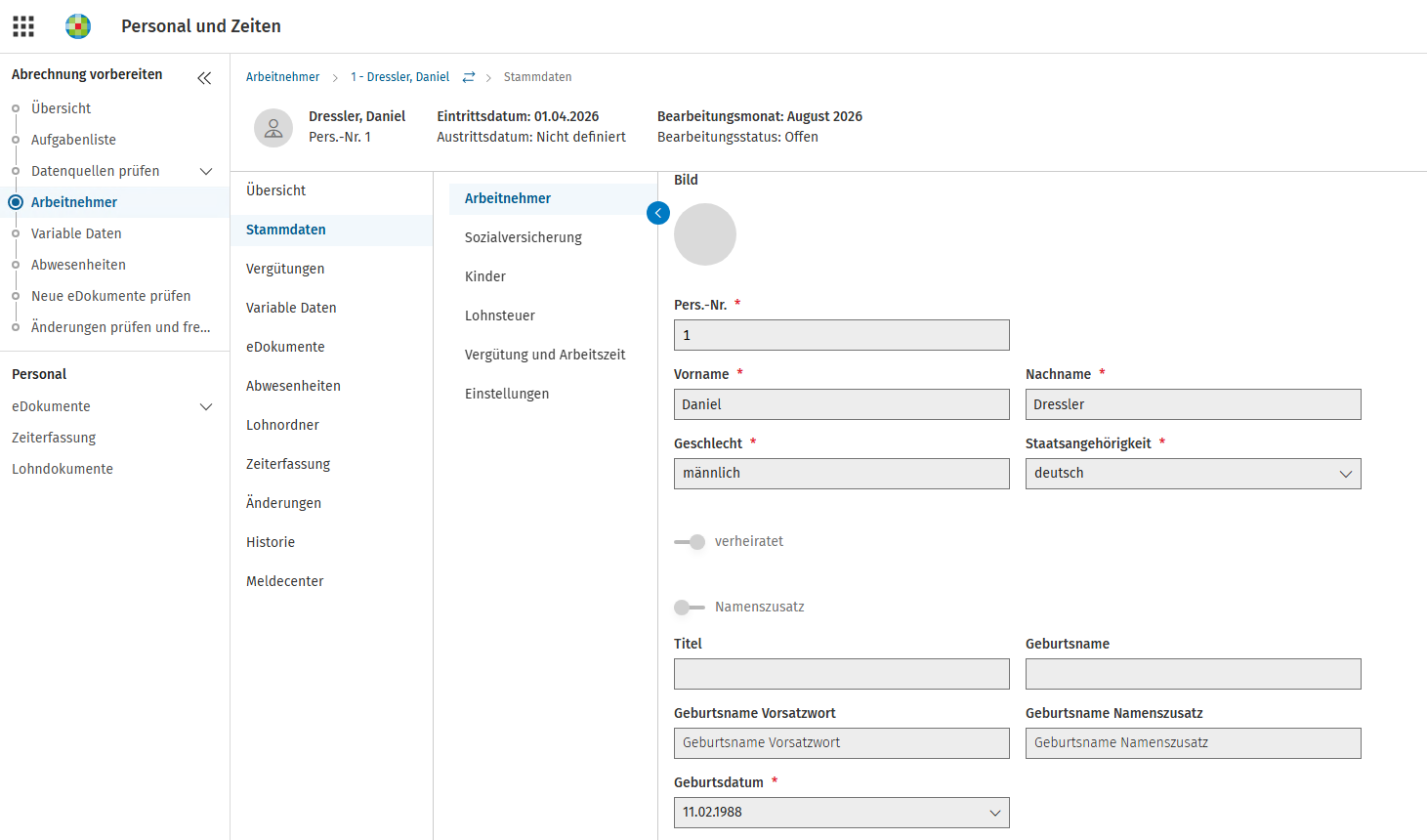The height and width of the screenshot is (840, 1427).
Task: Open Änderungen prüfen und freigeben step
Action: tap(121, 327)
